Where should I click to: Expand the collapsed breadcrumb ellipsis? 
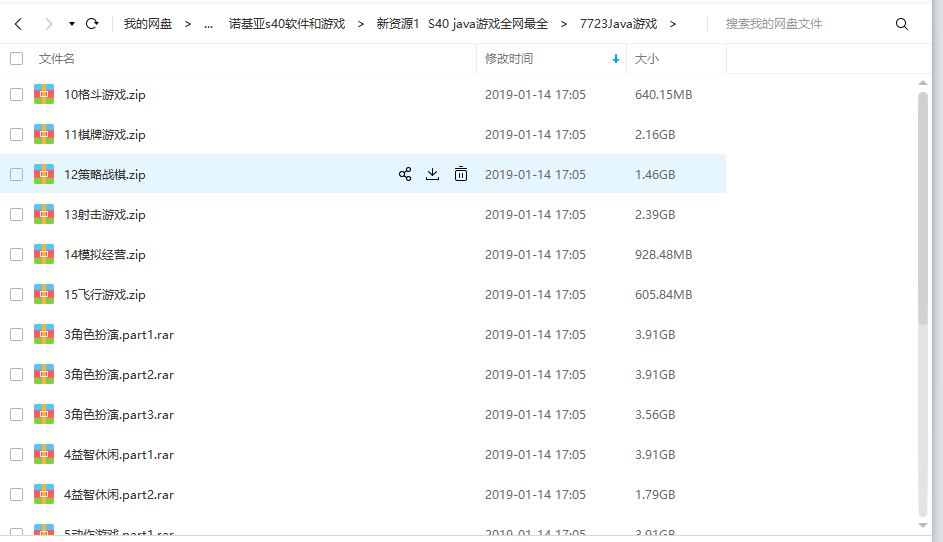209,24
